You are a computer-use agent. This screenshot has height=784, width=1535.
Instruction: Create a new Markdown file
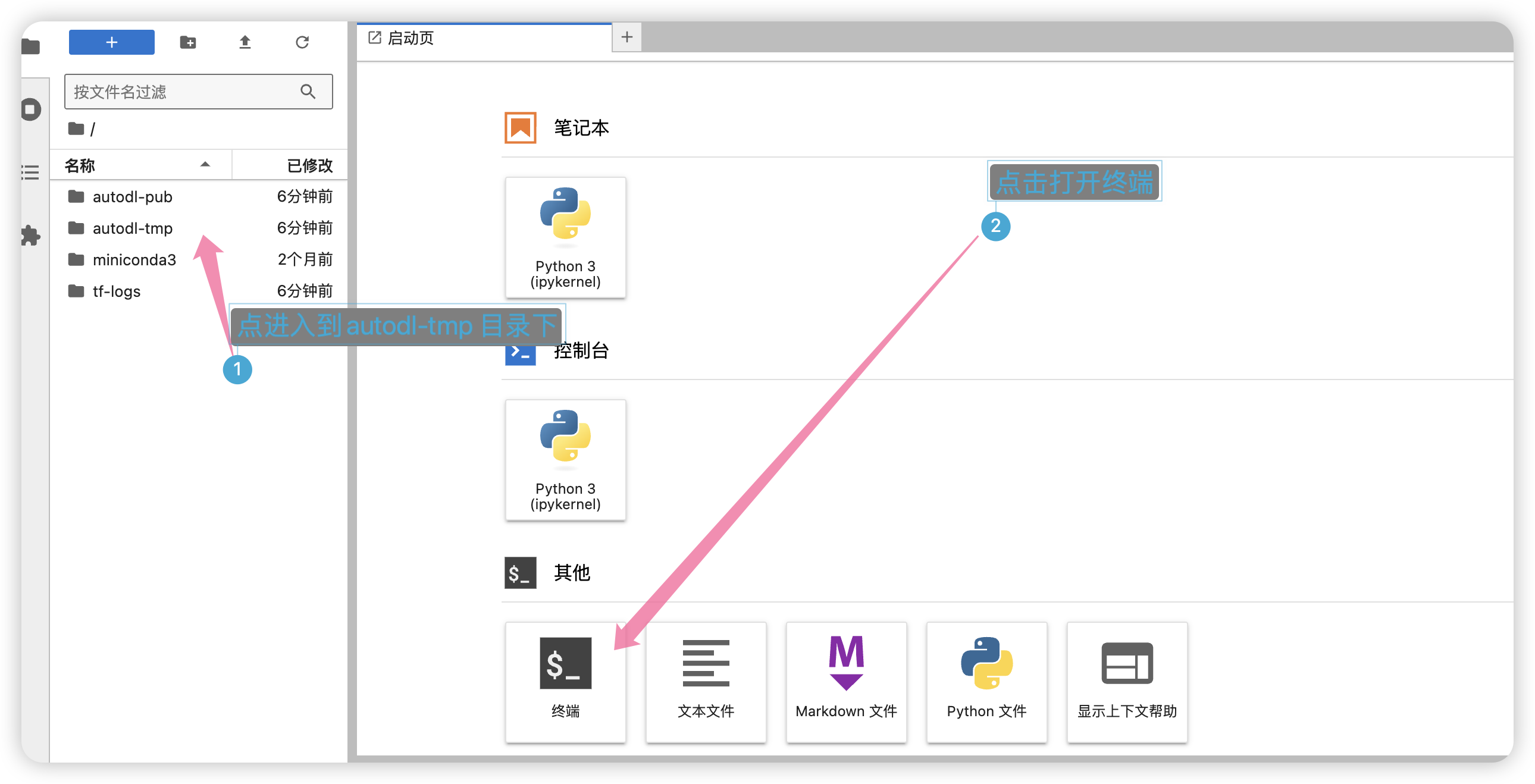point(845,682)
